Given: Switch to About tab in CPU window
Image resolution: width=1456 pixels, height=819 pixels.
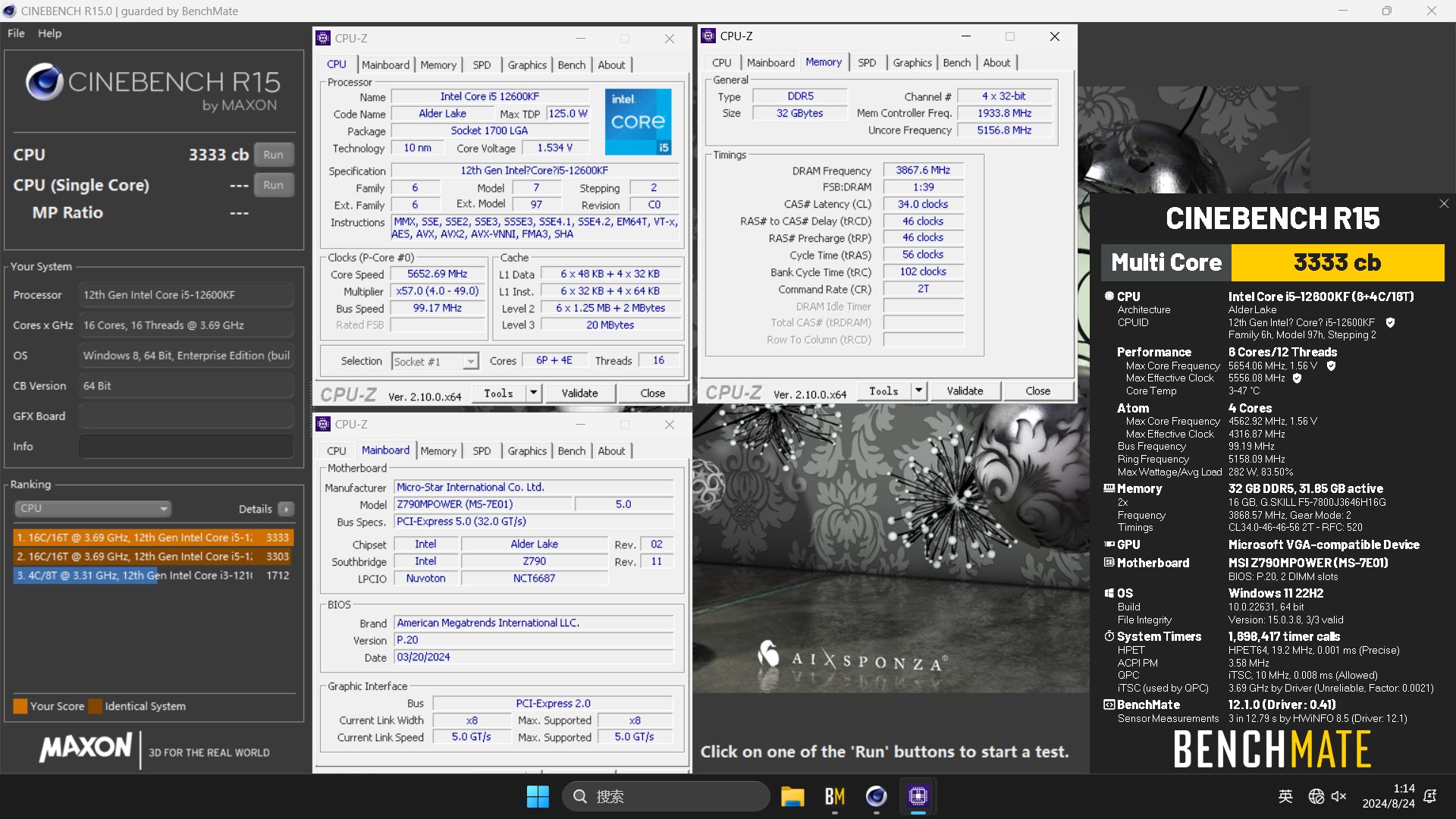Looking at the screenshot, I should (x=611, y=65).
